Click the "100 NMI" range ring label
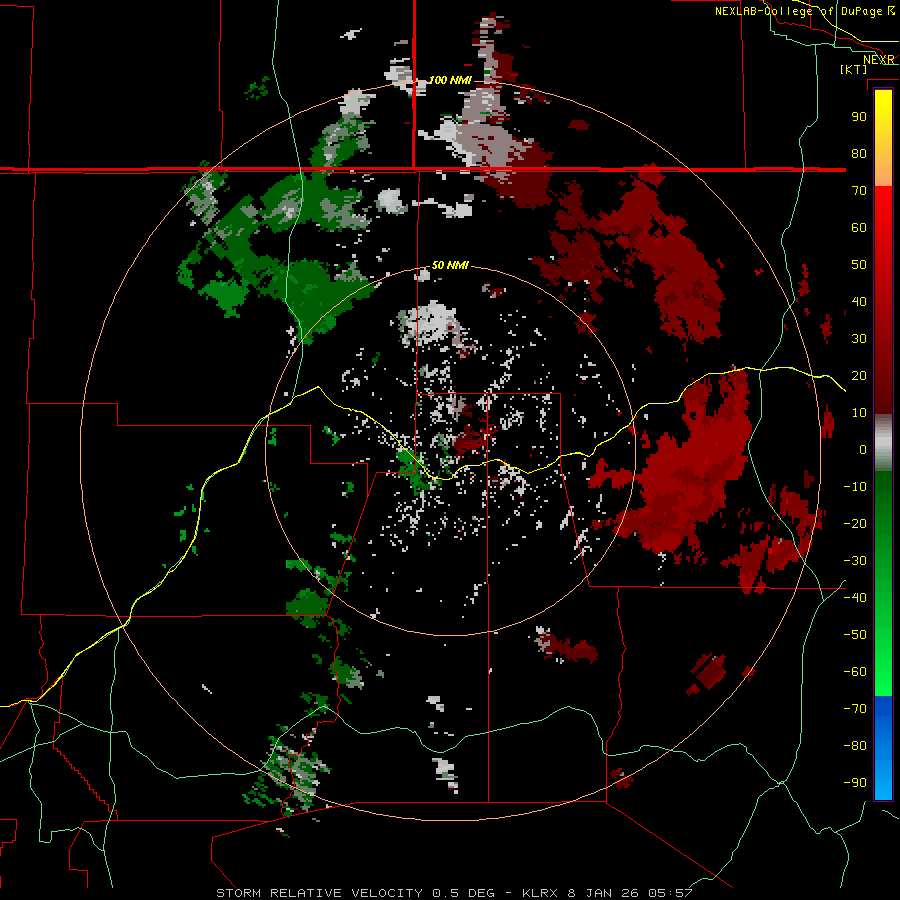Viewport: 900px width, 900px height. click(451, 80)
